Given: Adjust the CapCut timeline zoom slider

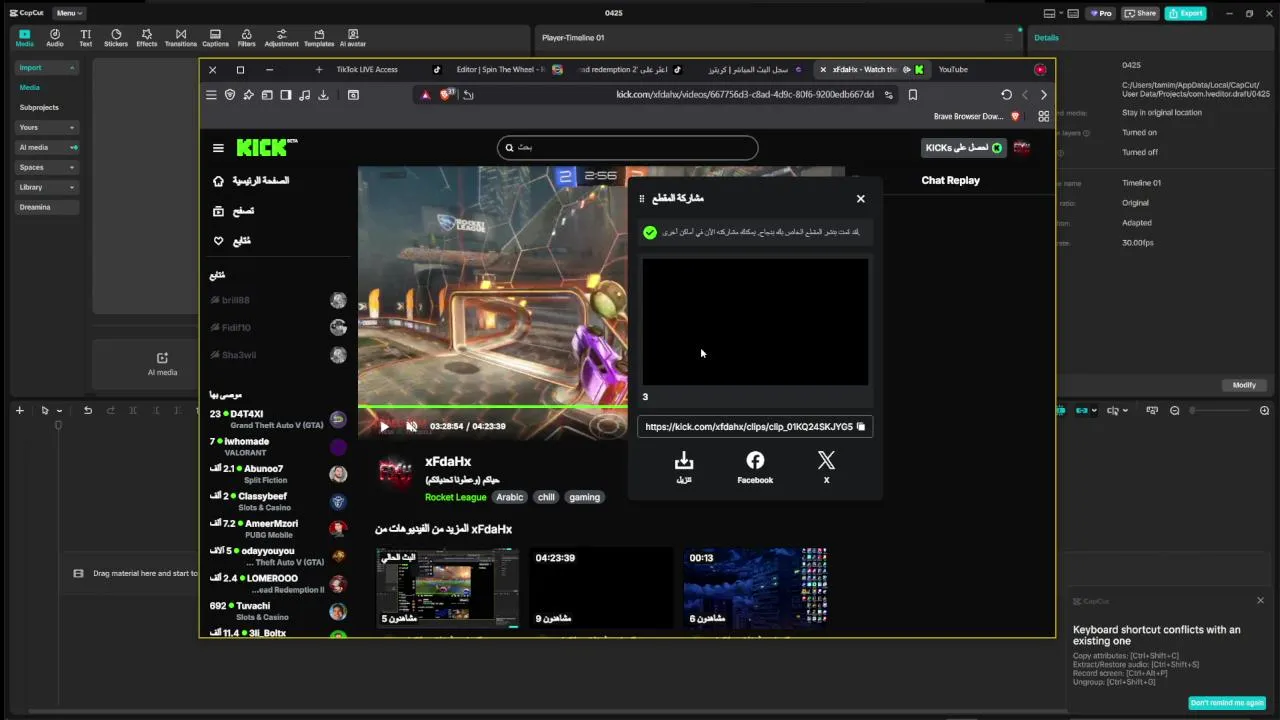Looking at the screenshot, I should point(1220,410).
